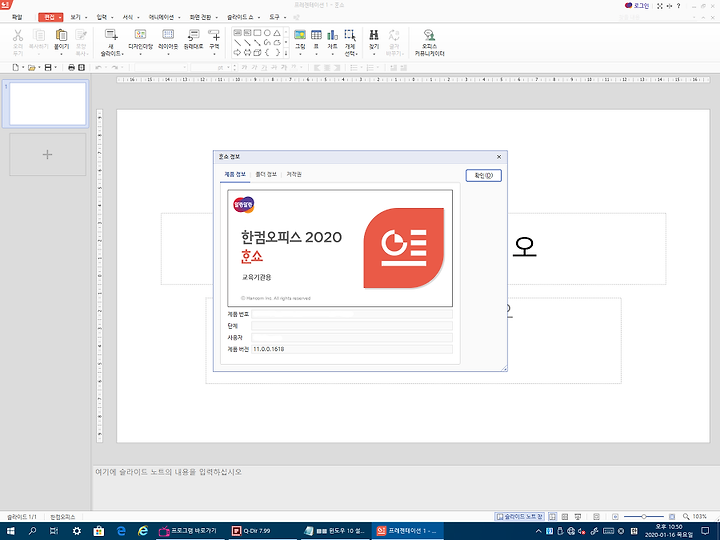The height and width of the screenshot is (540, 720).
Task: Open the 슬라이드 쇼 menu
Action: 240,17
